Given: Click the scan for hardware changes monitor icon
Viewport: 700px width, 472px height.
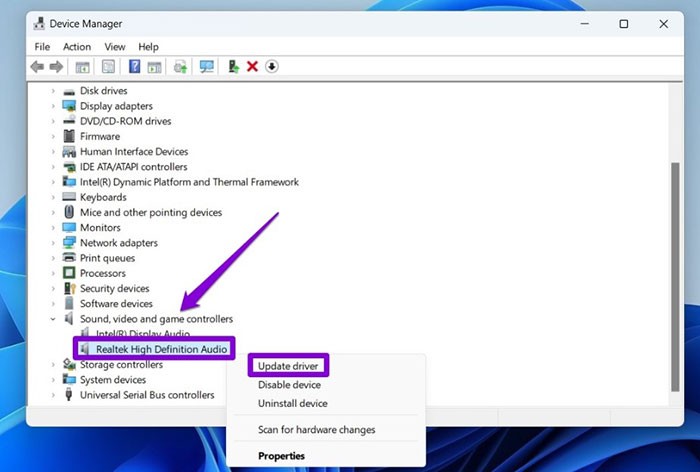Looking at the screenshot, I should click(x=207, y=67).
